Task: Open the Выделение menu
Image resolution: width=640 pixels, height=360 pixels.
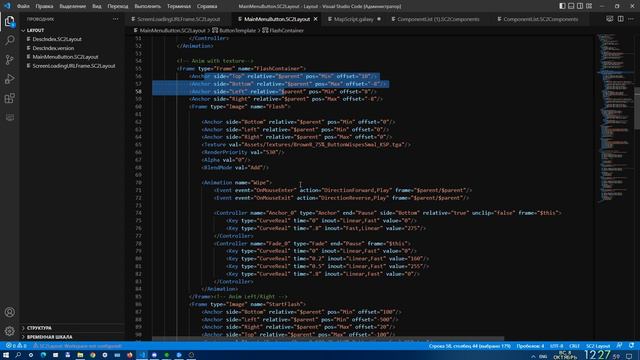Action: (x=73, y=6)
